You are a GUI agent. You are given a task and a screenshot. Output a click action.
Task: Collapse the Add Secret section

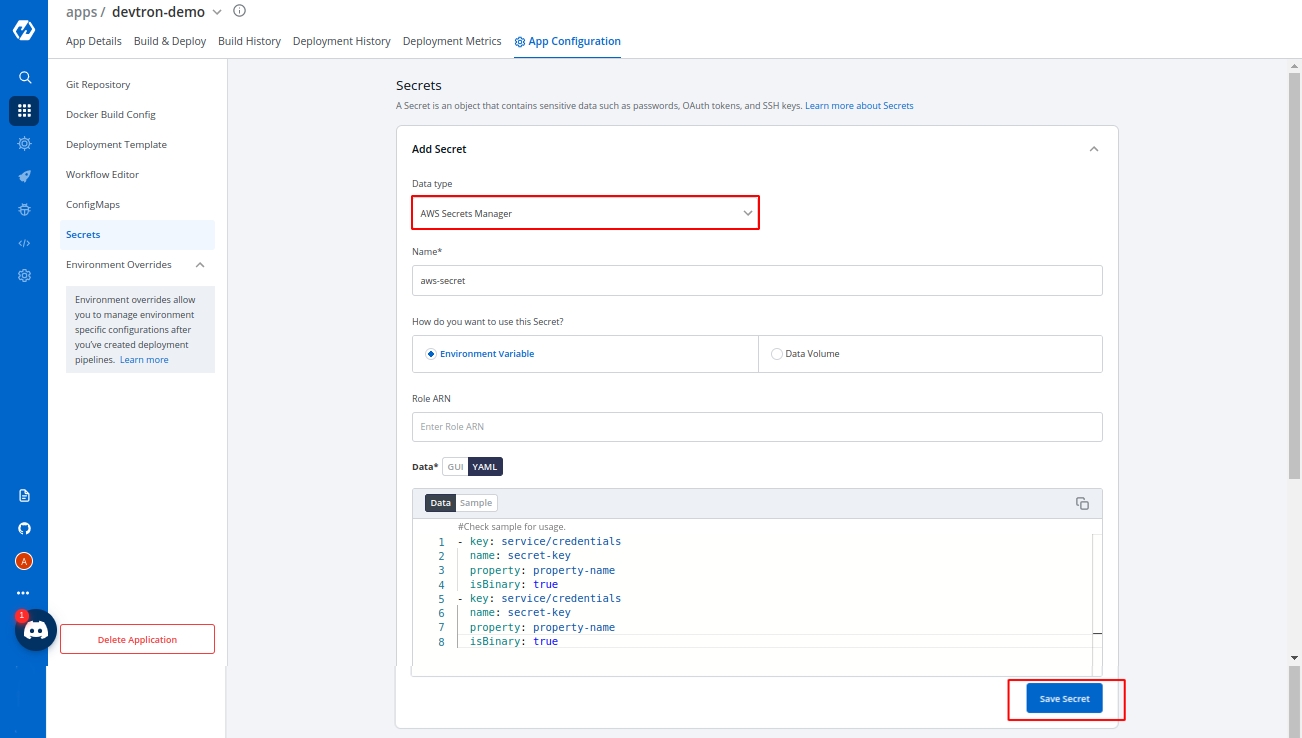click(x=1093, y=149)
